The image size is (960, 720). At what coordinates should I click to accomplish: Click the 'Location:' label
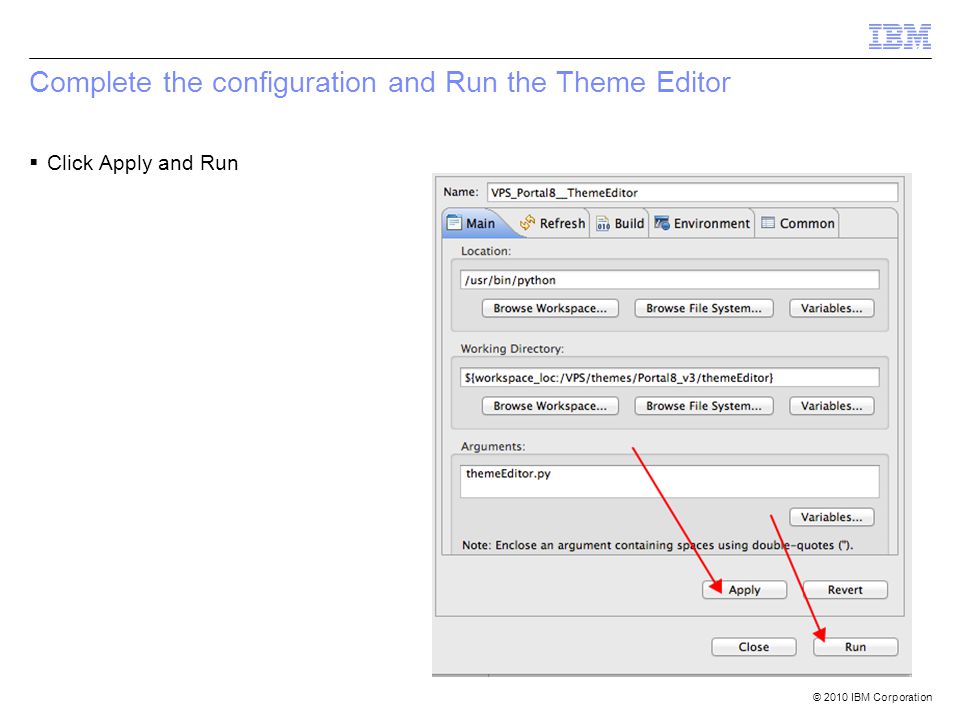[x=486, y=251]
